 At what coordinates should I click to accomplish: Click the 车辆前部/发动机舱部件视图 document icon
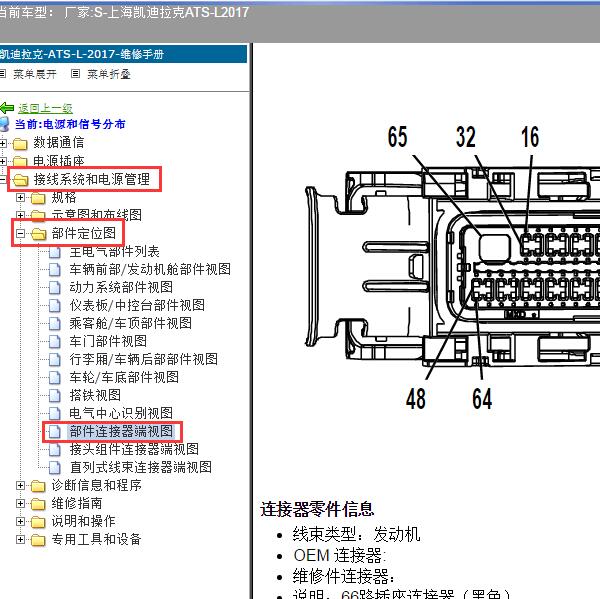tap(55, 269)
